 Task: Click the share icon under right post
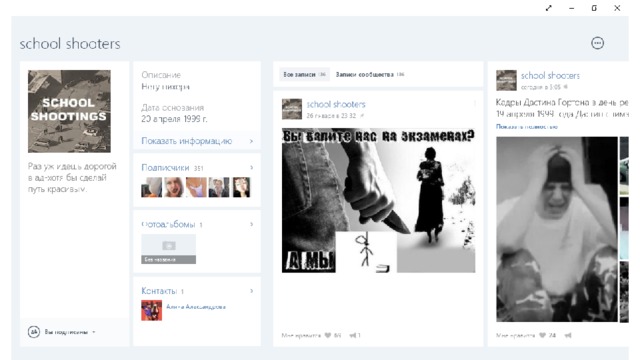(568, 336)
